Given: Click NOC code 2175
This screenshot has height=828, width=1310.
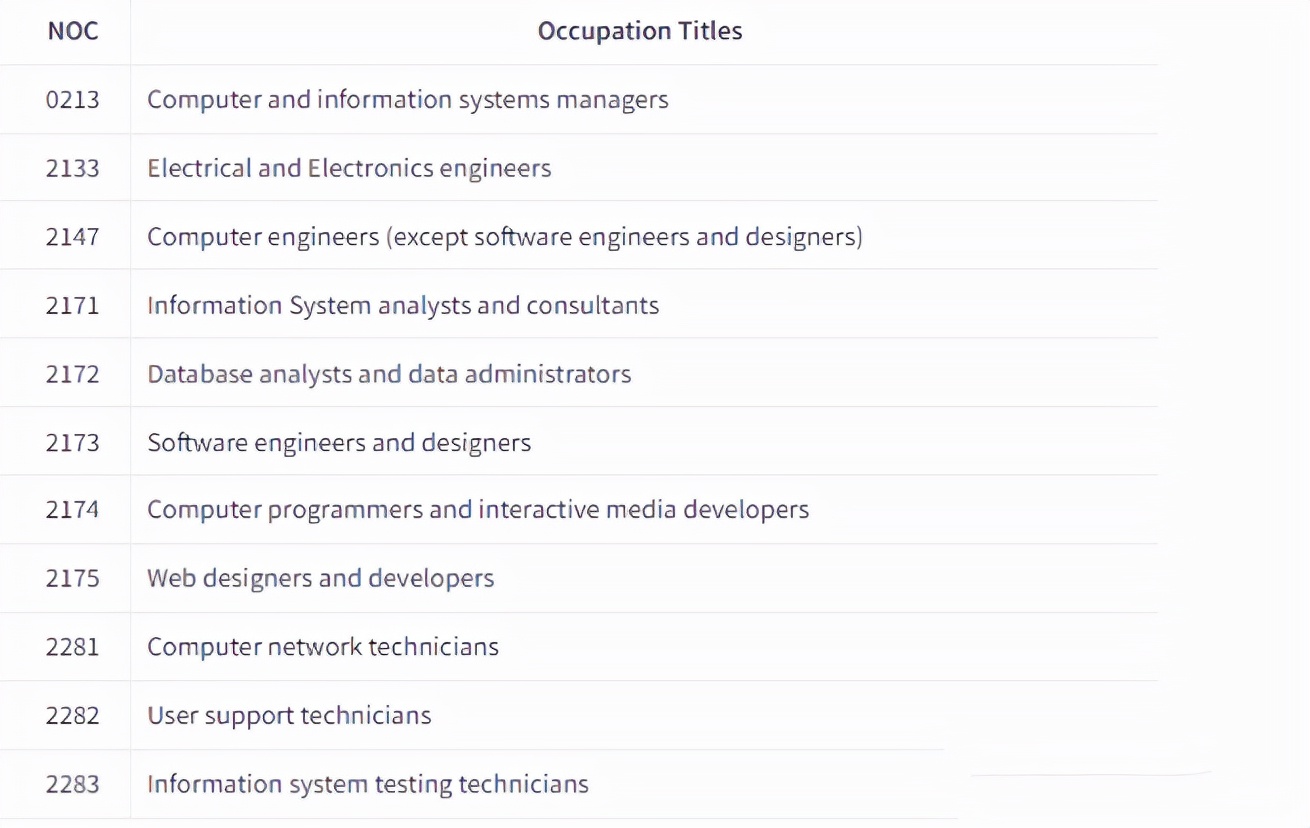Looking at the screenshot, I should click(x=73, y=578).
